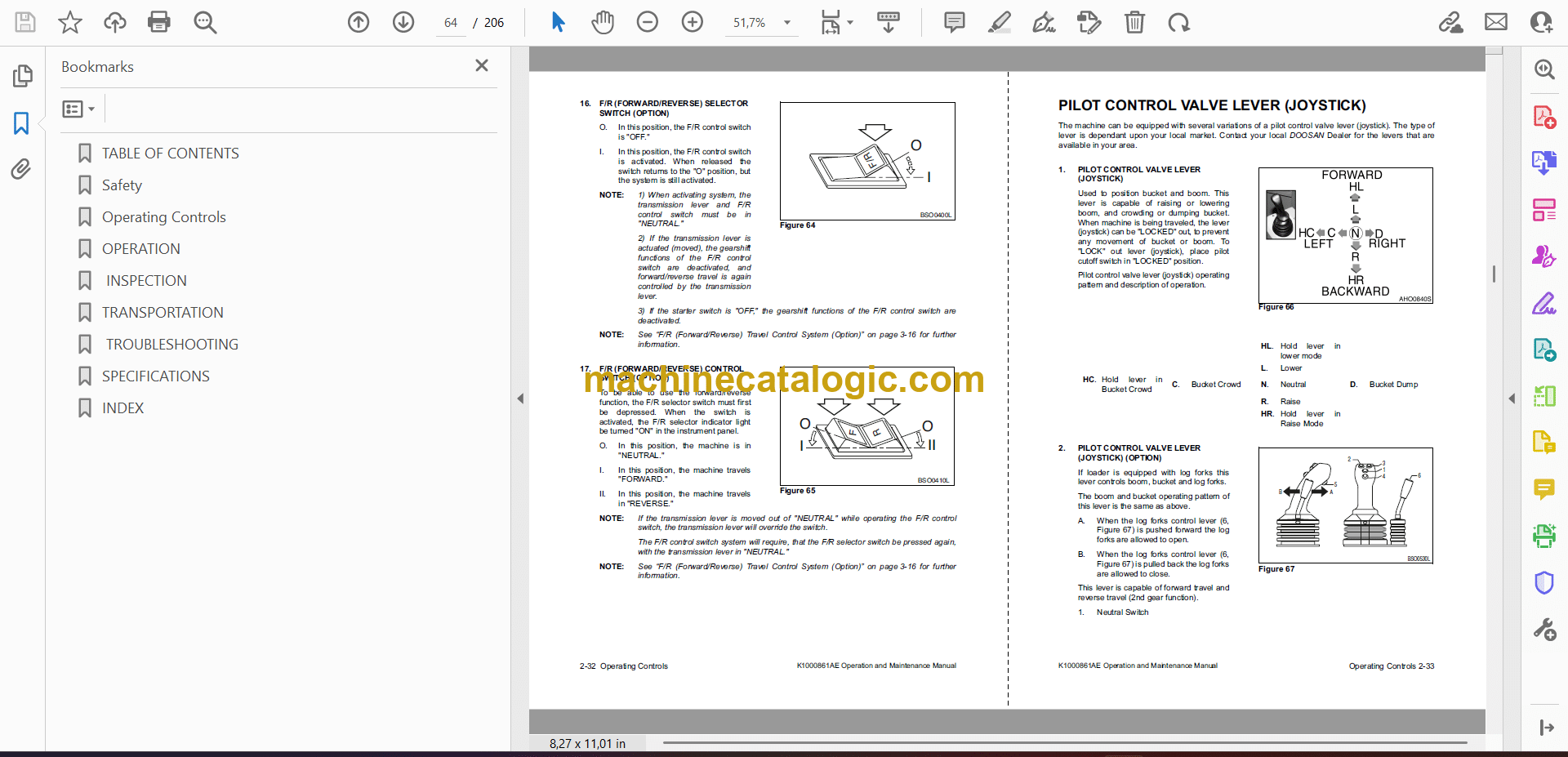Open bookmarks options dropdown menu
The width and height of the screenshot is (1568, 757).
[x=78, y=109]
